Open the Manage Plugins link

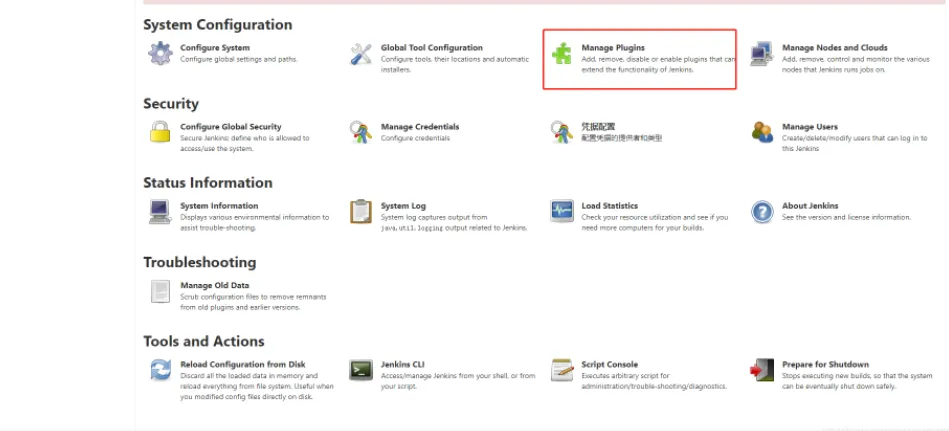click(613, 47)
